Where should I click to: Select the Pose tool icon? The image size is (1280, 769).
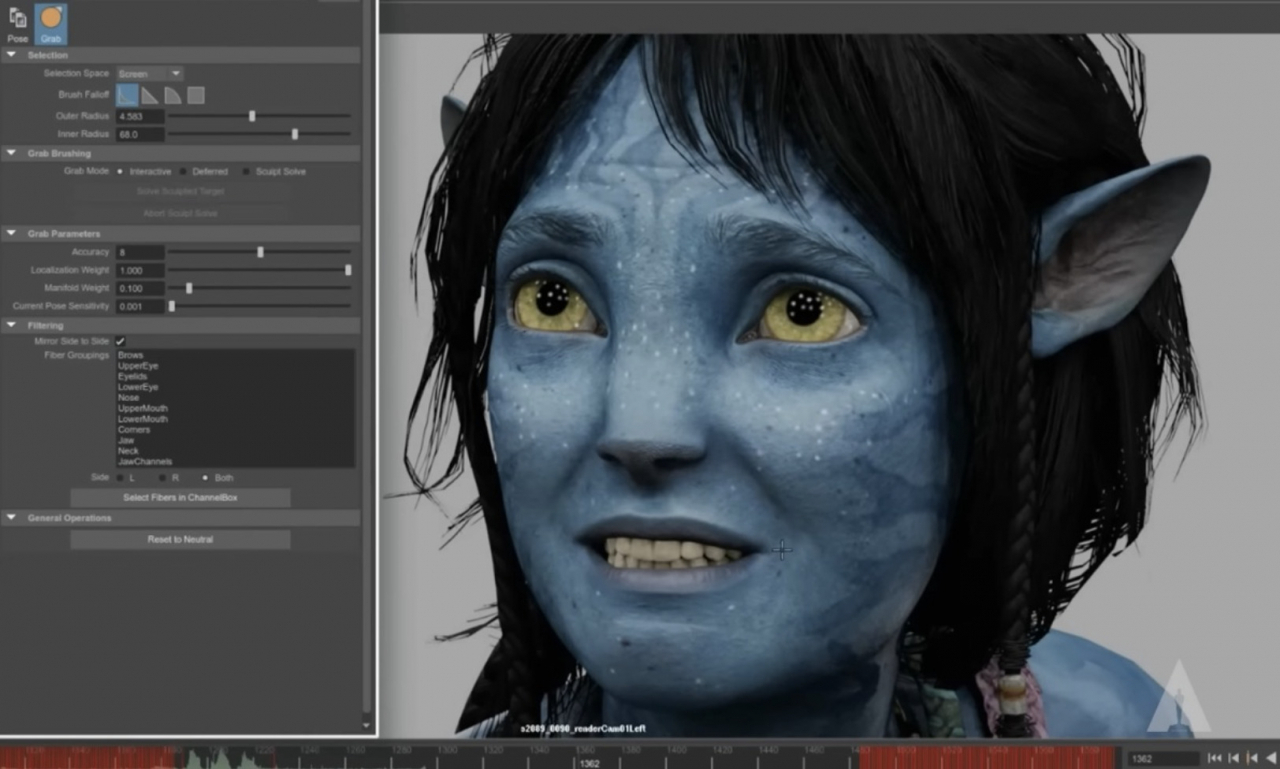(x=17, y=18)
